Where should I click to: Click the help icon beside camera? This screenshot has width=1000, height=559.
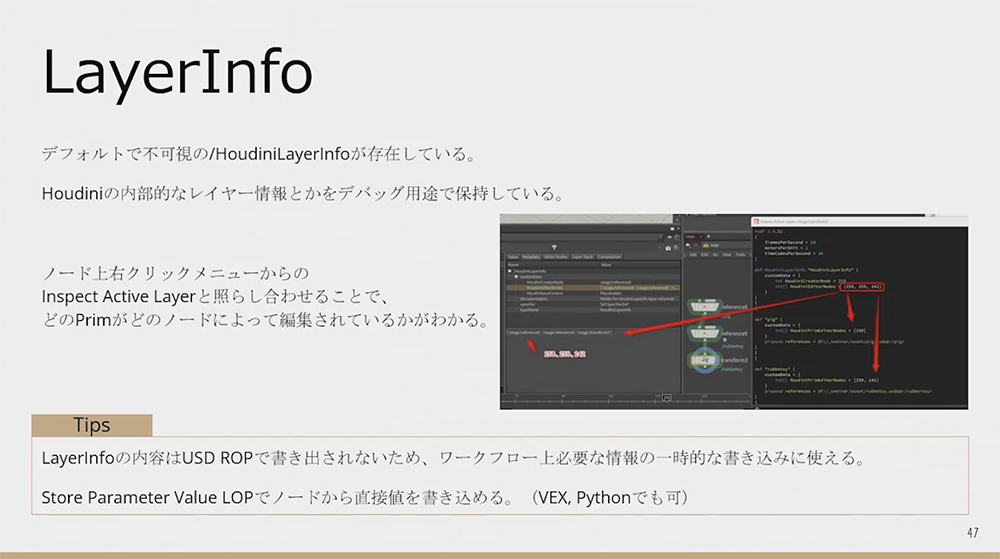pos(677,247)
